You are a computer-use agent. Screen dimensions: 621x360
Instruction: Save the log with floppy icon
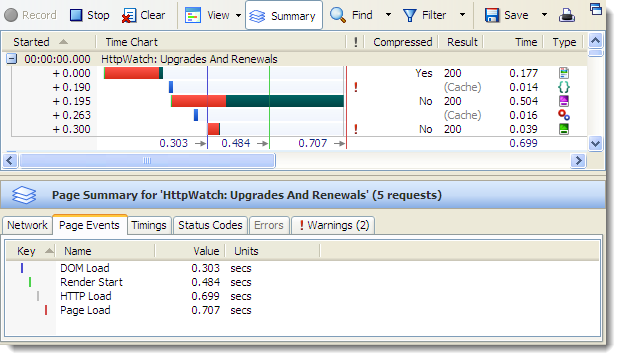click(x=491, y=15)
